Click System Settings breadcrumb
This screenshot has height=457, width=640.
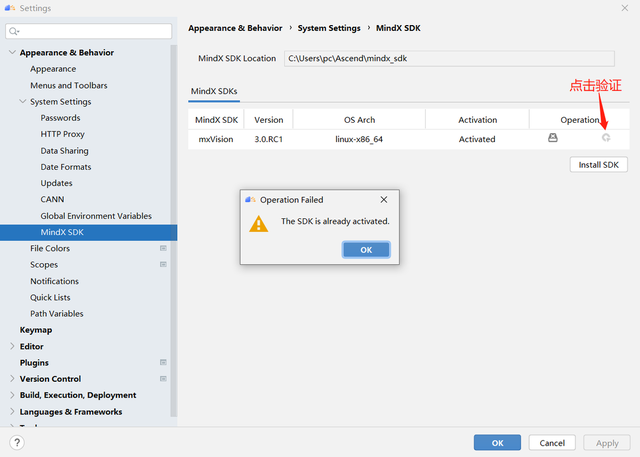(329, 28)
